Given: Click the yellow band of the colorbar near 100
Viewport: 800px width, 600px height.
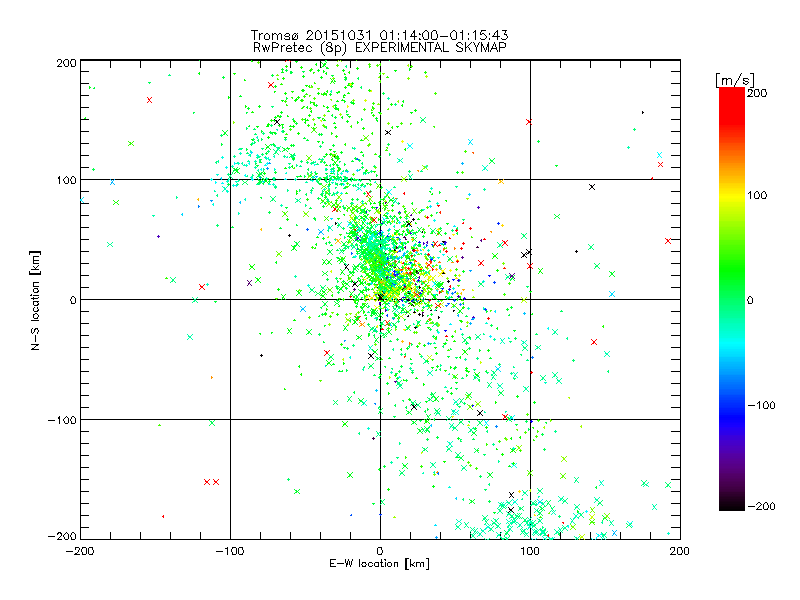Looking at the screenshot, I should (x=732, y=196).
